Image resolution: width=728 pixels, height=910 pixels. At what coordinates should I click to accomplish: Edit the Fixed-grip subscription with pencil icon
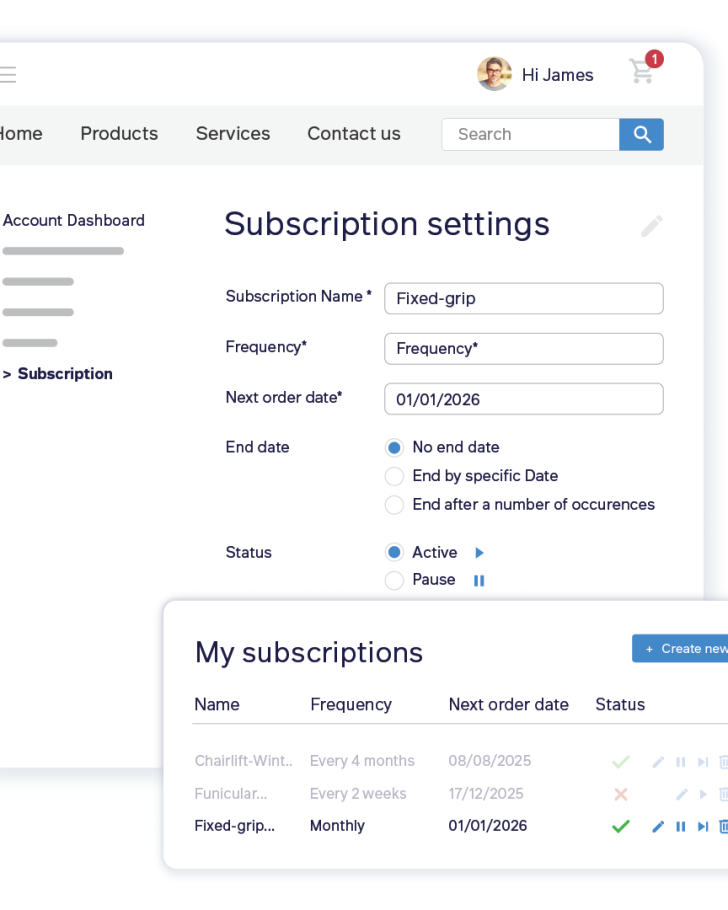[x=658, y=826]
